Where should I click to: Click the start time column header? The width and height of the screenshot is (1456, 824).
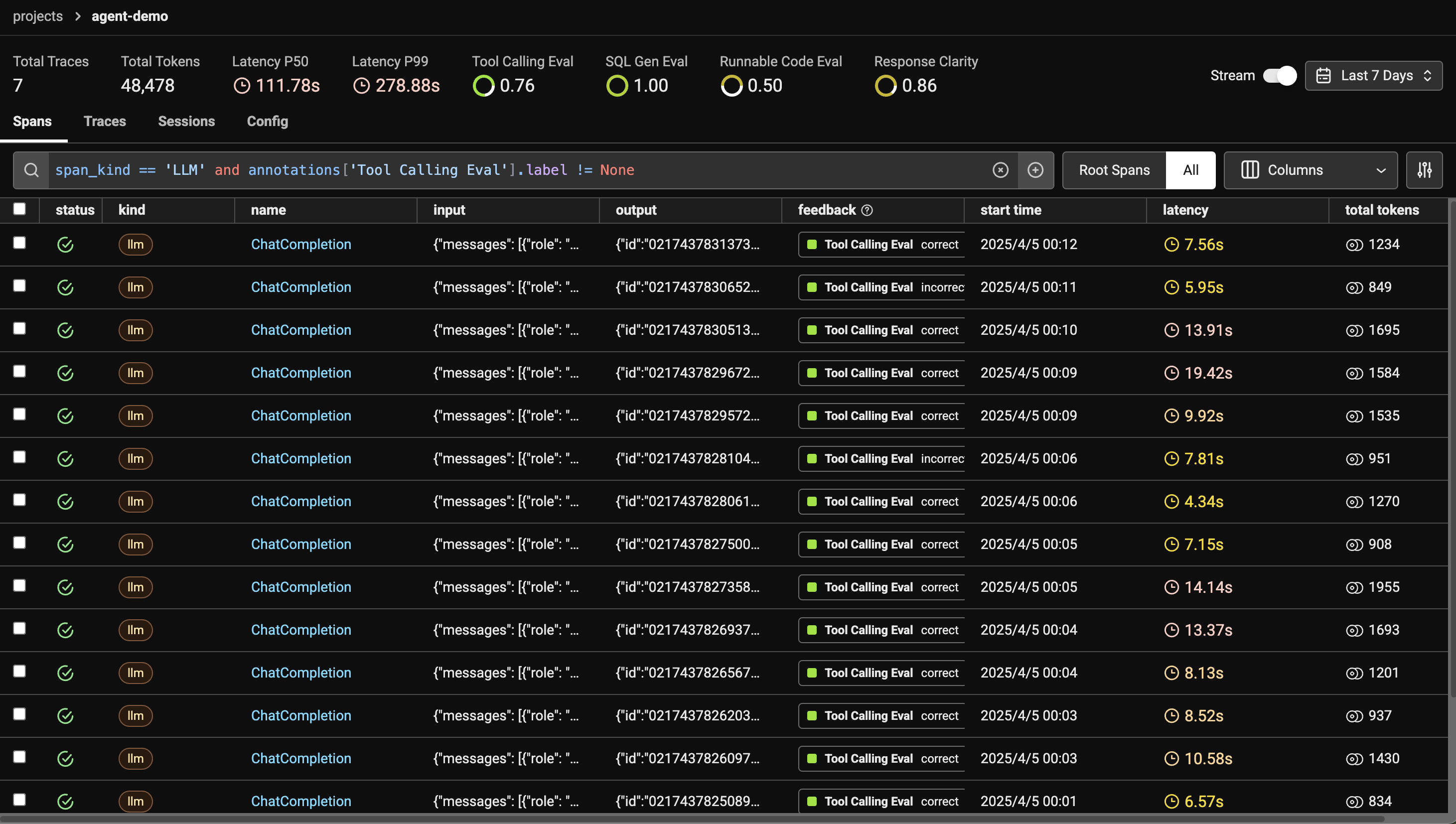click(1011, 211)
